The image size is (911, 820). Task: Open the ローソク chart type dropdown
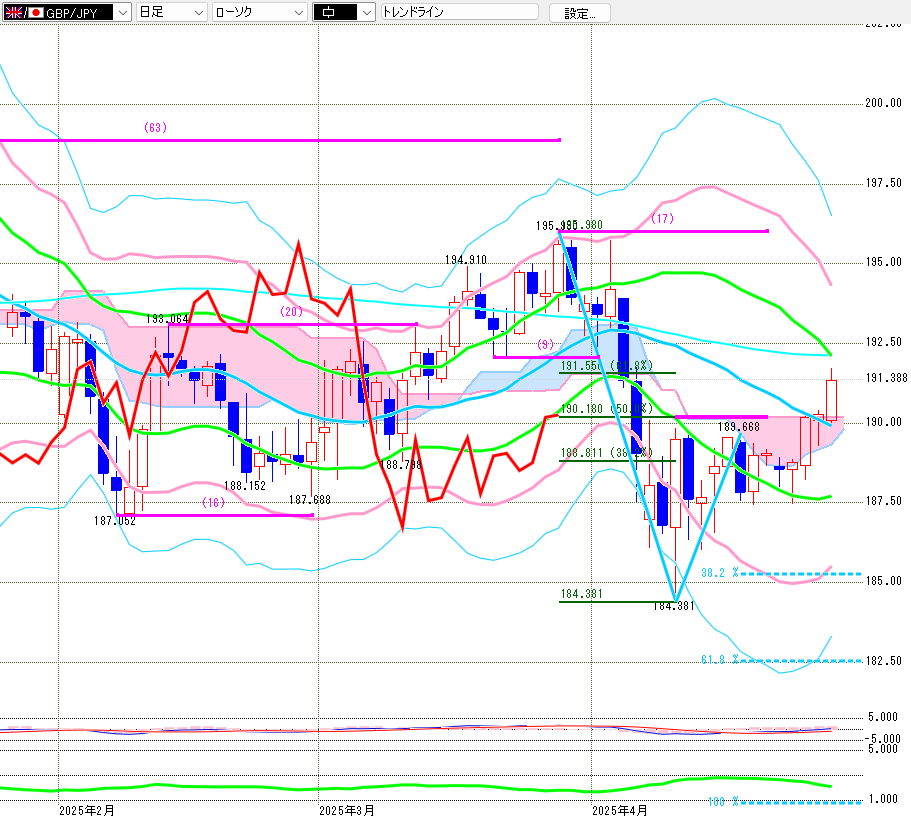point(260,12)
